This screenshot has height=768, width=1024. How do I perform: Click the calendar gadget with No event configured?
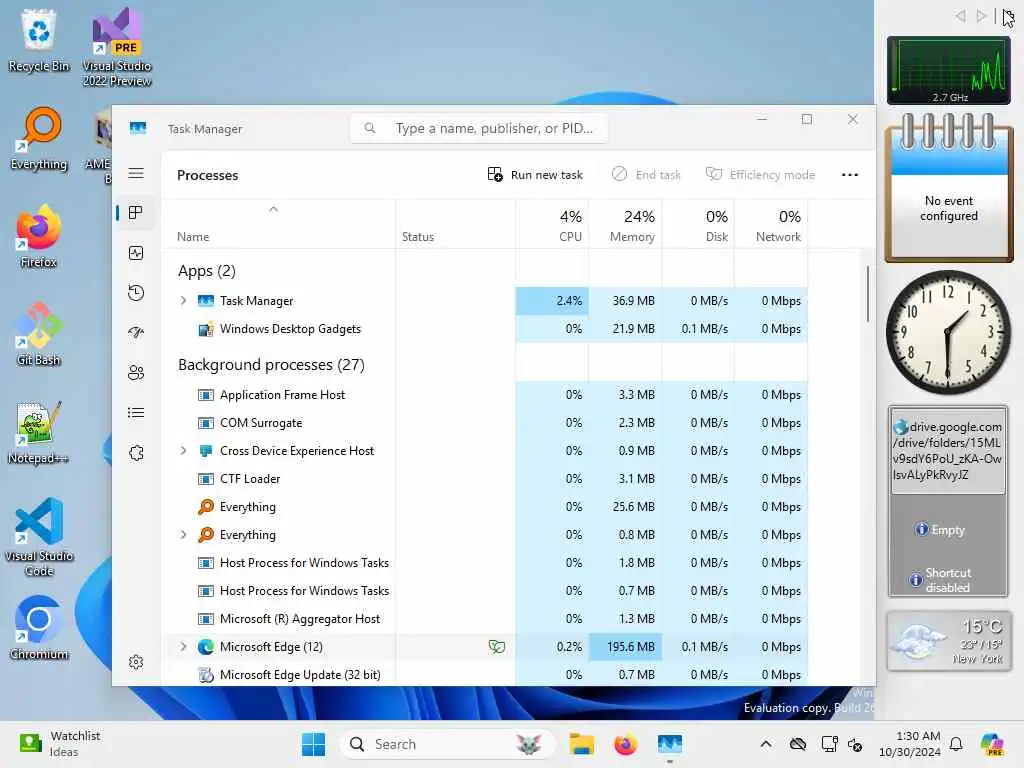click(x=948, y=188)
